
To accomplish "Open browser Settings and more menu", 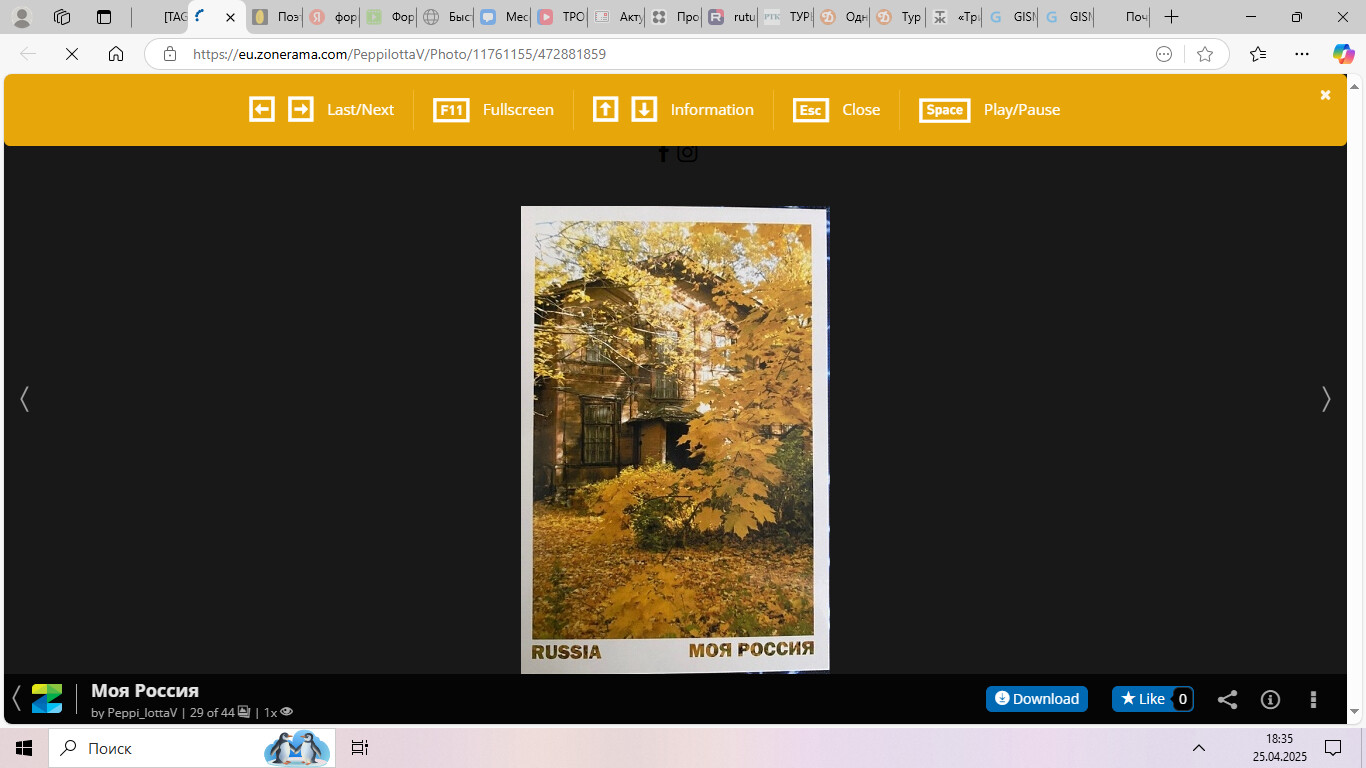I will [x=1301, y=54].
